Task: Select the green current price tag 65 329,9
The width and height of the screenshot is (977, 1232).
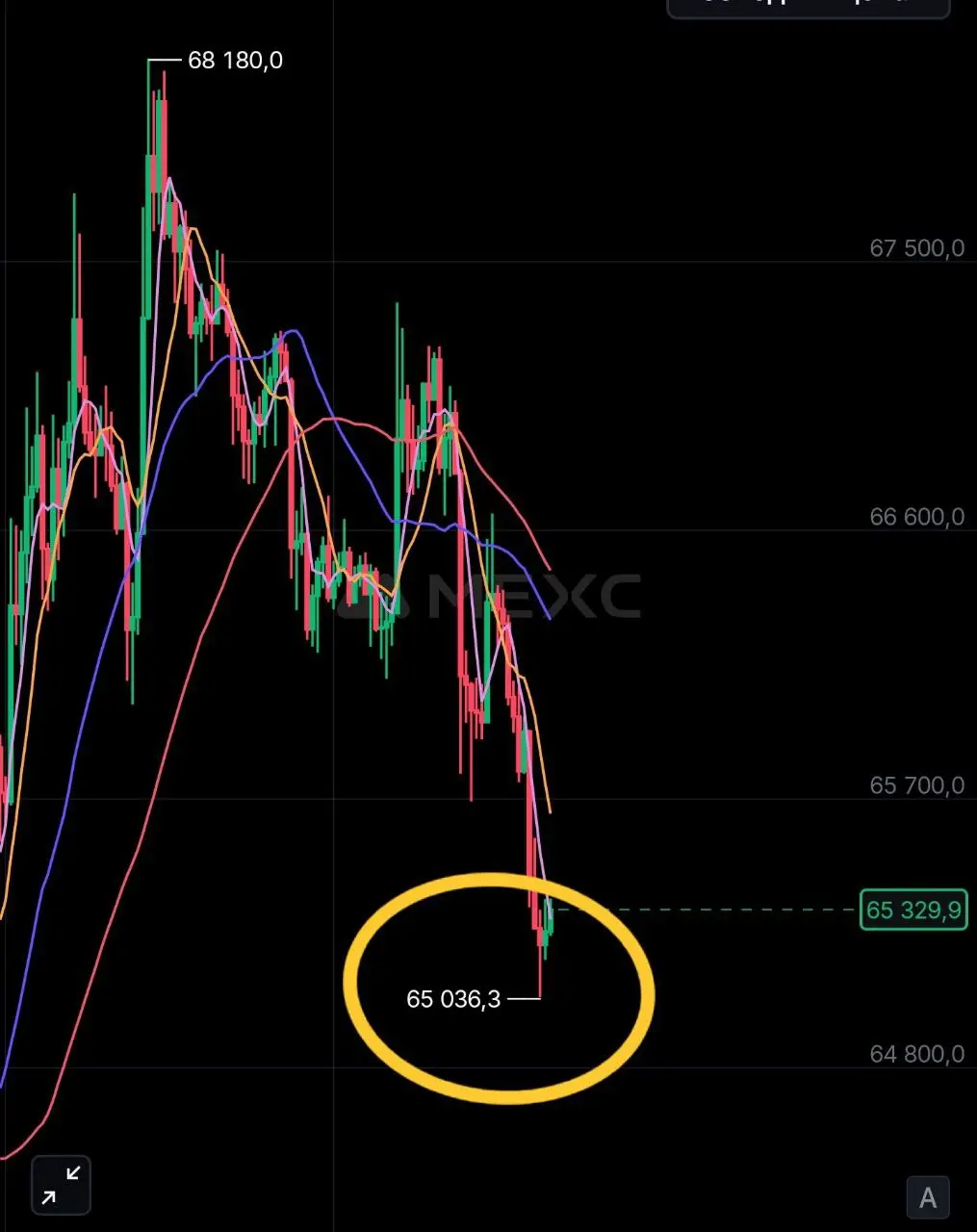Action: pos(913,910)
